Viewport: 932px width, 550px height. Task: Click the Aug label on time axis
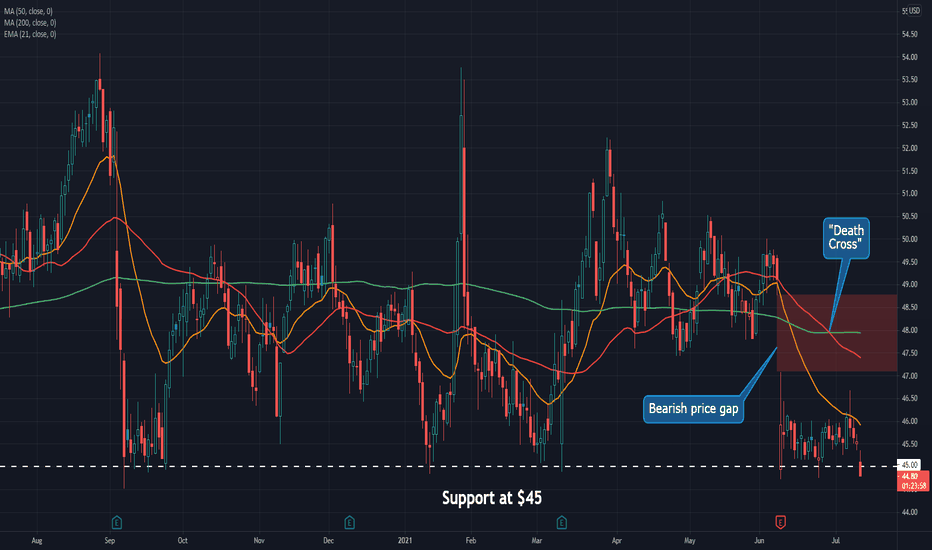tap(37, 540)
